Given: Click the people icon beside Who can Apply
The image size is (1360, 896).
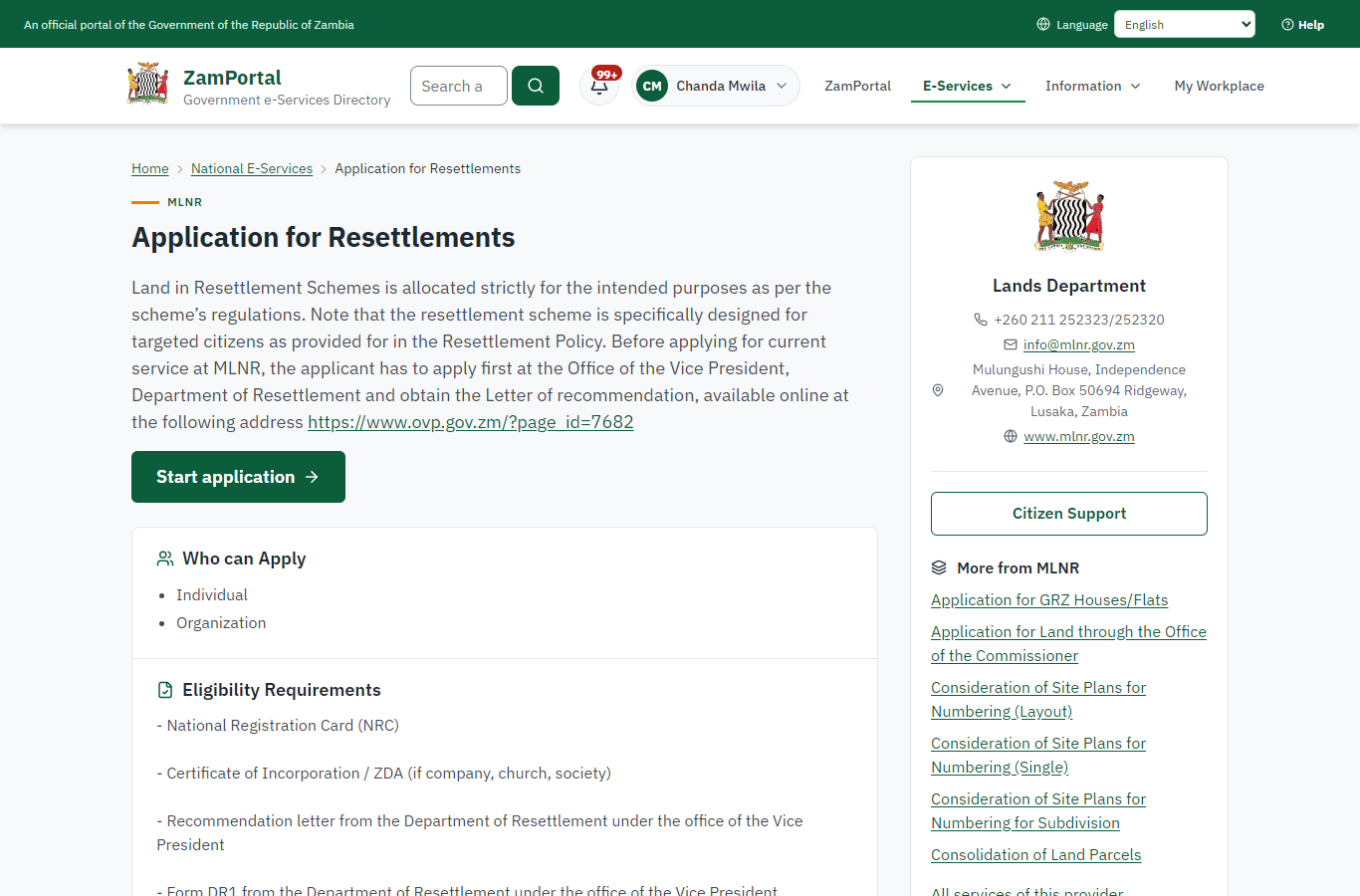Looking at the screenshot, I should tap(165, 559).
